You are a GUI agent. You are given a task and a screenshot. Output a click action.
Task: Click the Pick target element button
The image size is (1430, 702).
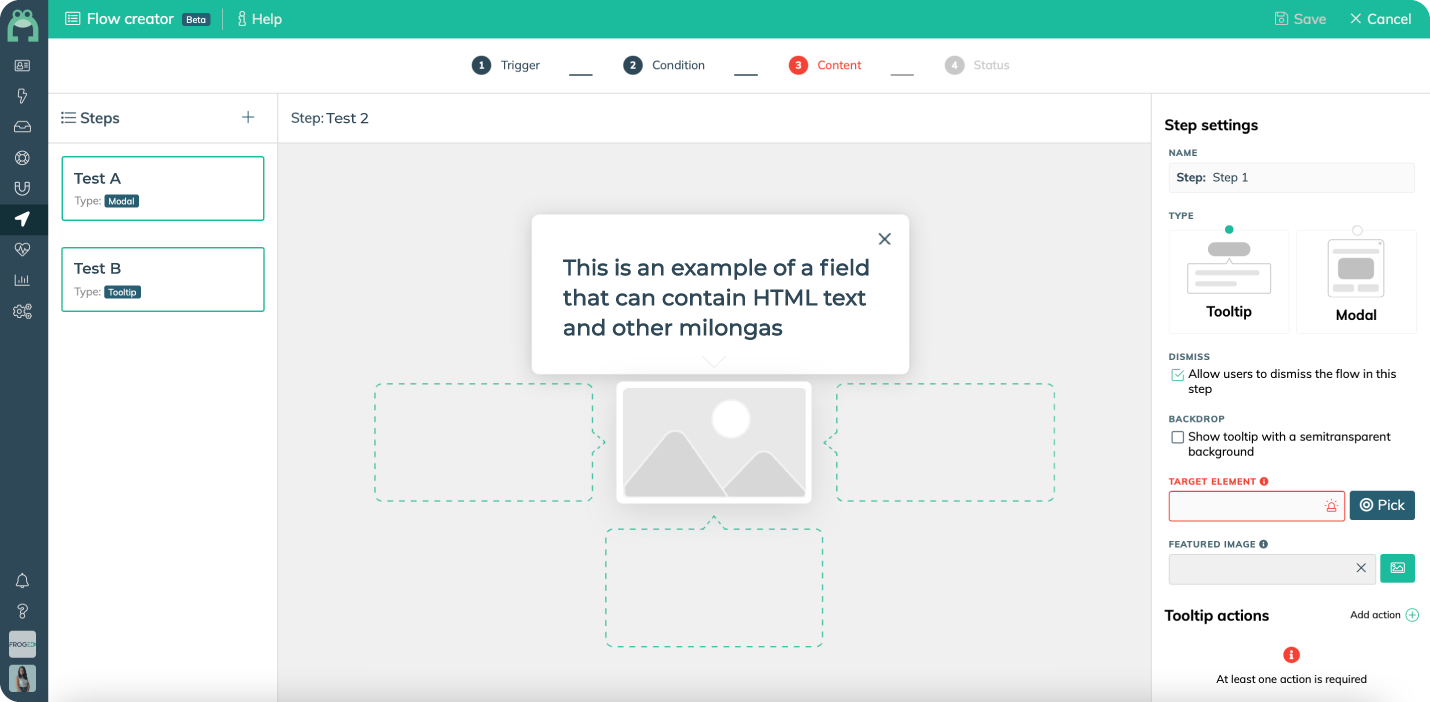click(1382, 505)
